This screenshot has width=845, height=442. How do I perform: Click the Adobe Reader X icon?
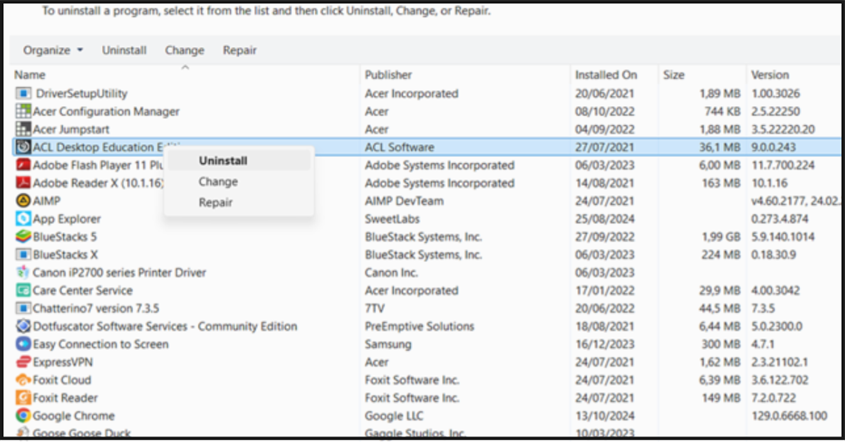23,183
